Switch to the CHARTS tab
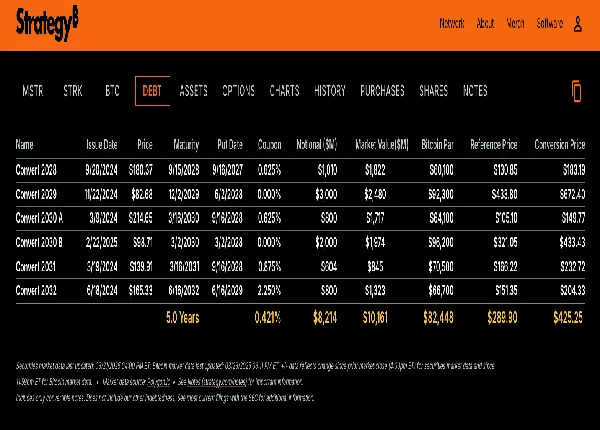Image resolution: width=600 pixels, height=430 pixels. (284, 91)
